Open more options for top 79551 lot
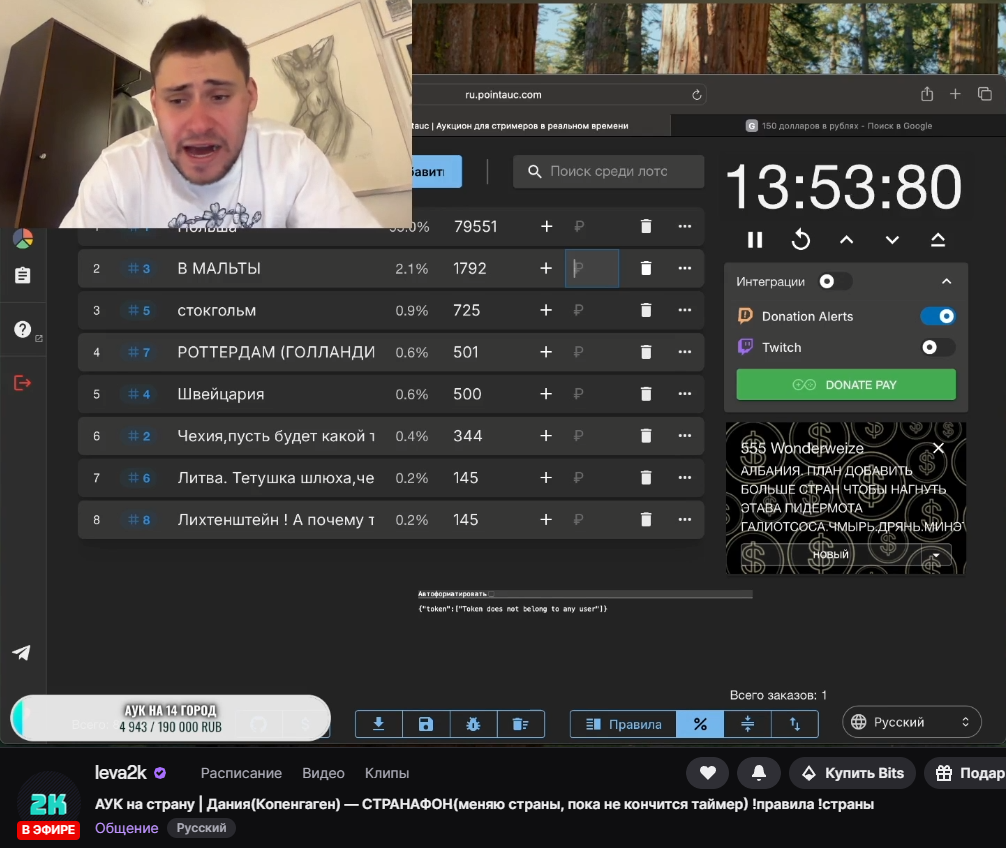 click(x=685, y=226)
